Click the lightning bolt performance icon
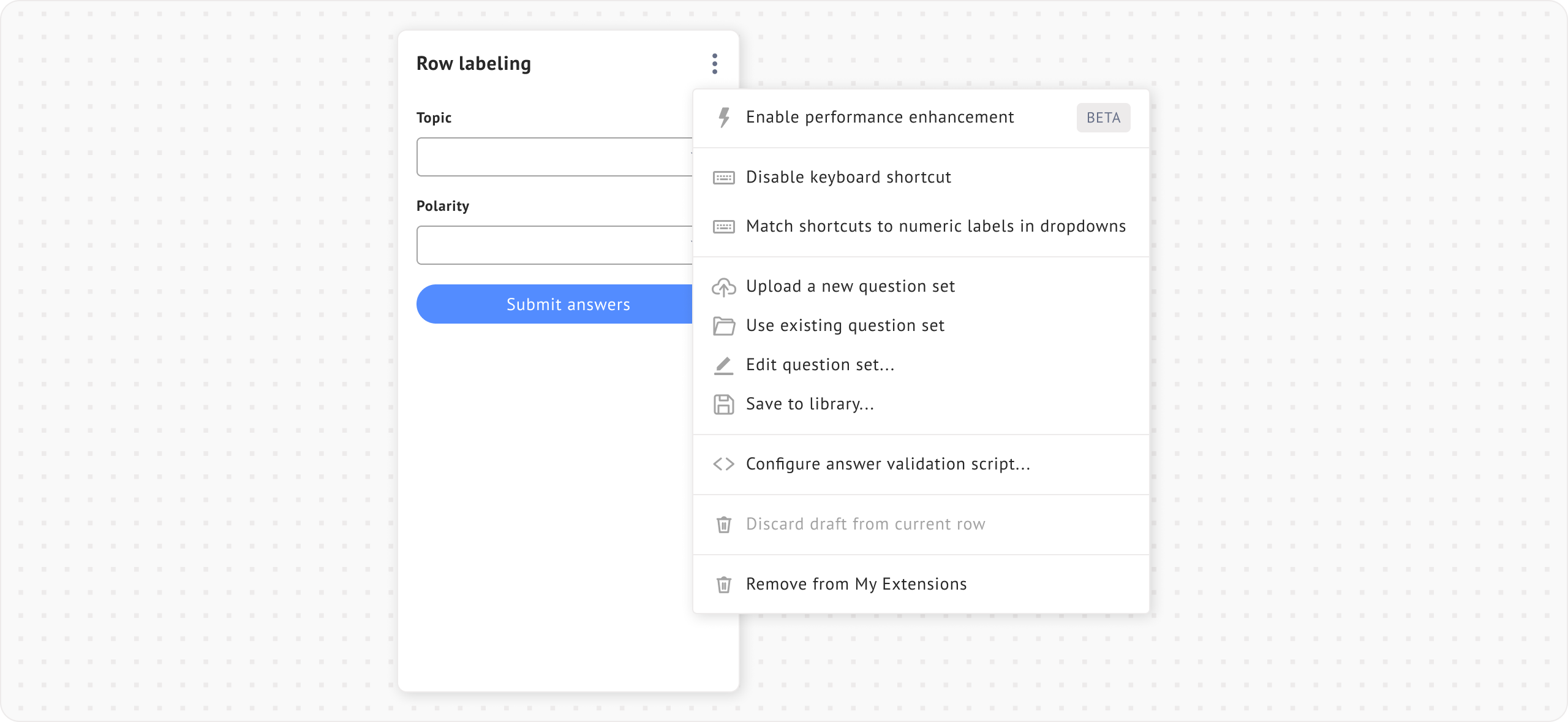The height and width of the screenshot is (722, 1568). [724, 118]
